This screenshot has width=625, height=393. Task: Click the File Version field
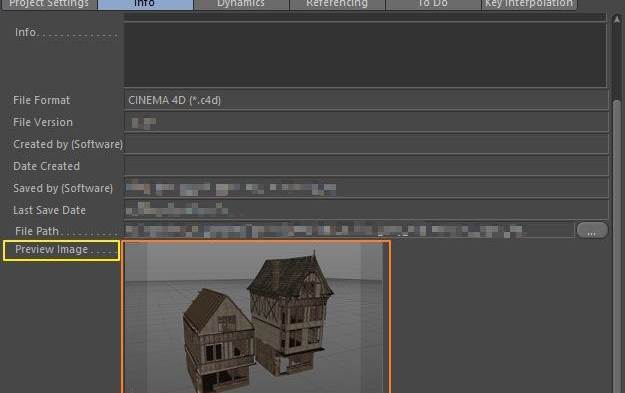366,122
